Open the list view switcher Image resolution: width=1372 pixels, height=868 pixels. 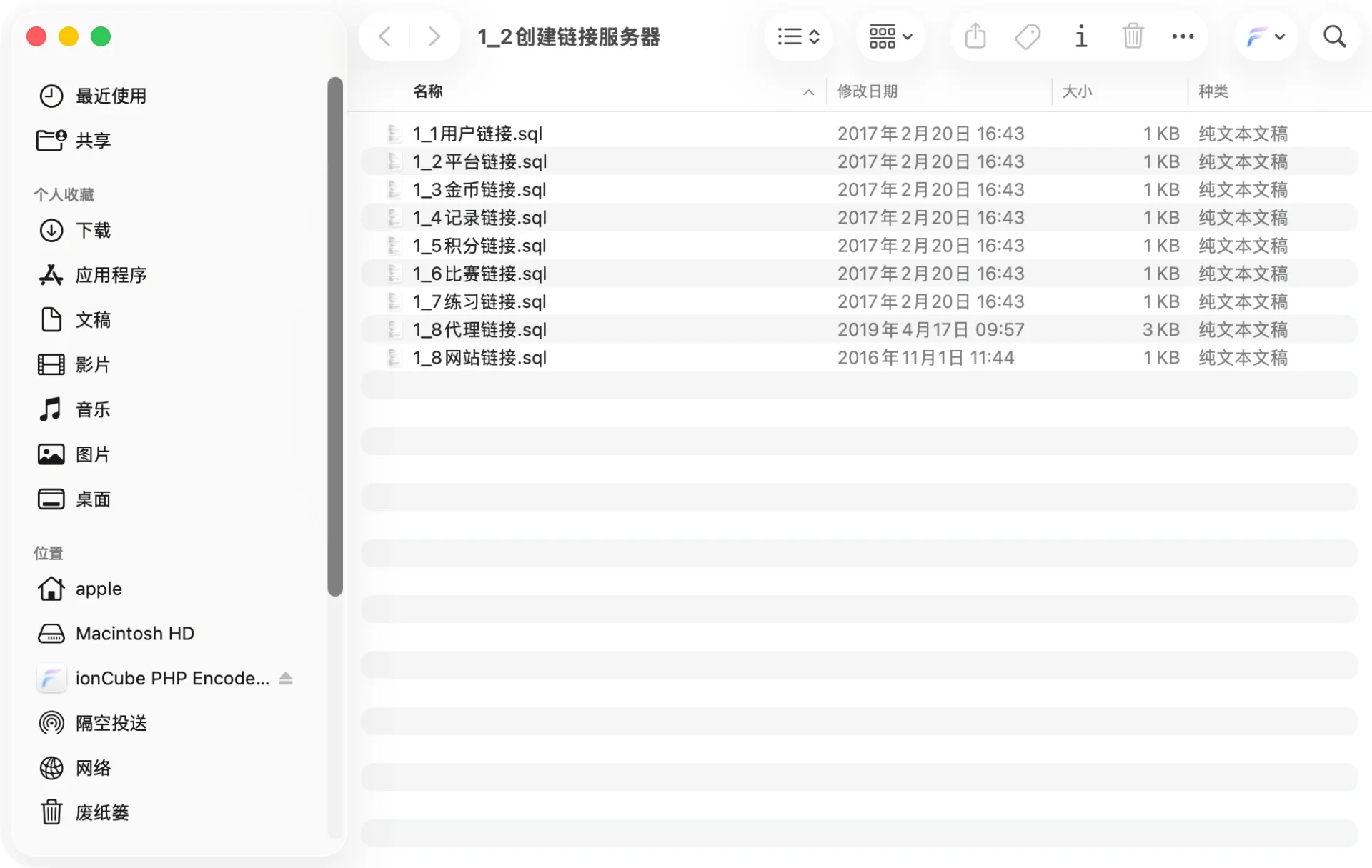point(798,36)
